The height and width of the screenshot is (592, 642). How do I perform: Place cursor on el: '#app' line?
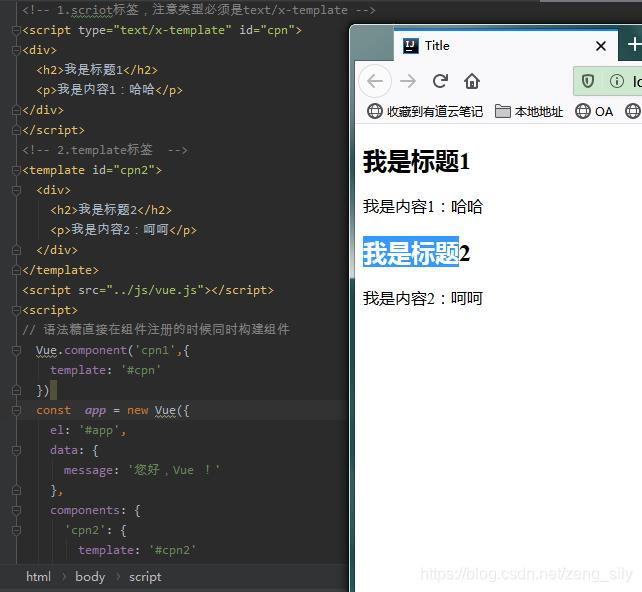click(88, 430)
